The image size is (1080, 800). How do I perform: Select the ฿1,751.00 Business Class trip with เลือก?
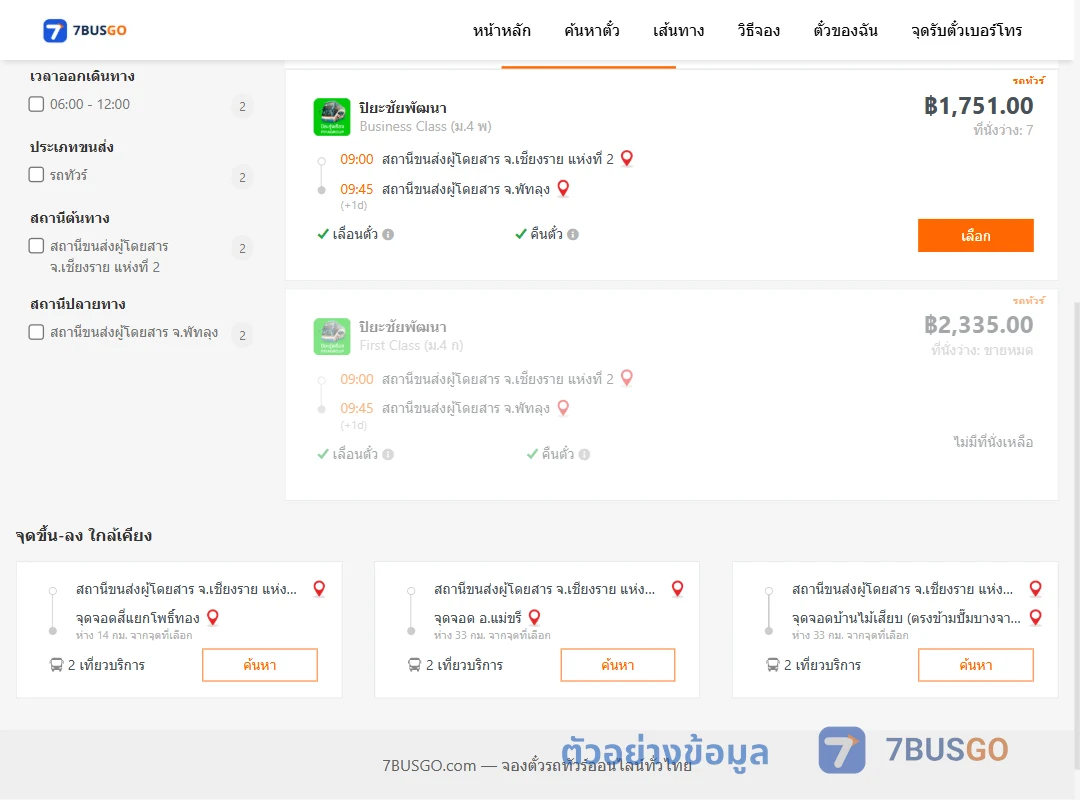[x=975, y=236]
